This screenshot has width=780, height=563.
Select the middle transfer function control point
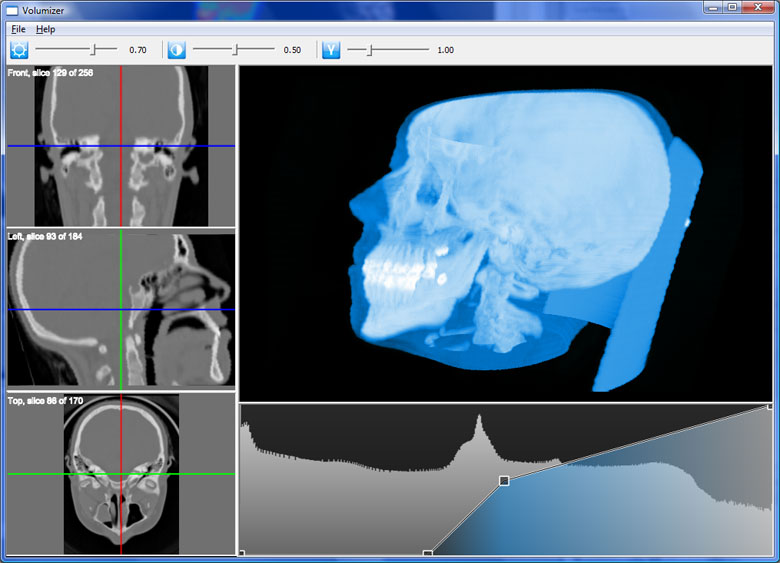point(504,481)
